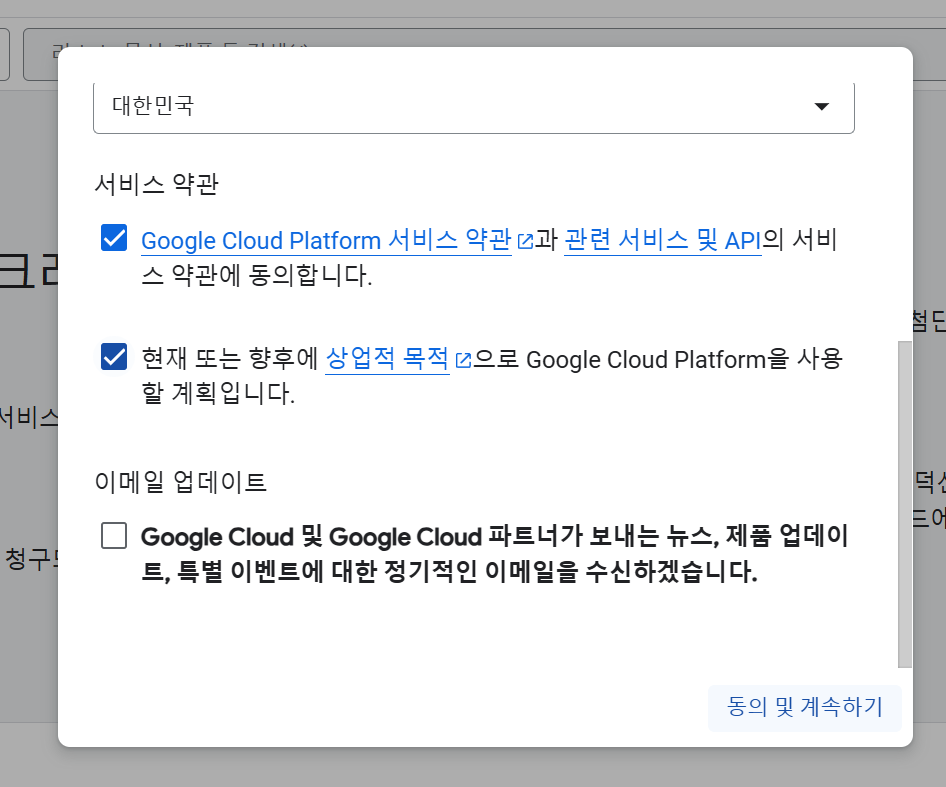946x787 pixels.
Task: Click the bold email newsletter description text
Action: click(494, 554)
